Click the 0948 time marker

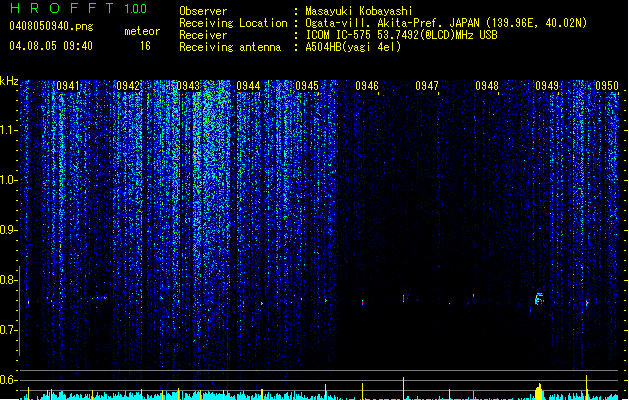(x=487, y=86)
